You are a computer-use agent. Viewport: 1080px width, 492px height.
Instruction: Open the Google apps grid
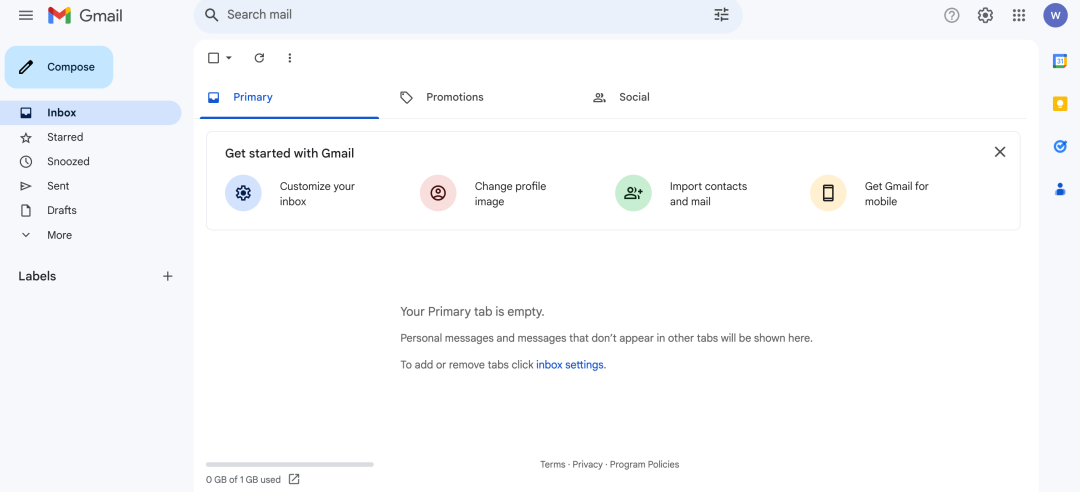tap(1019, 15)
